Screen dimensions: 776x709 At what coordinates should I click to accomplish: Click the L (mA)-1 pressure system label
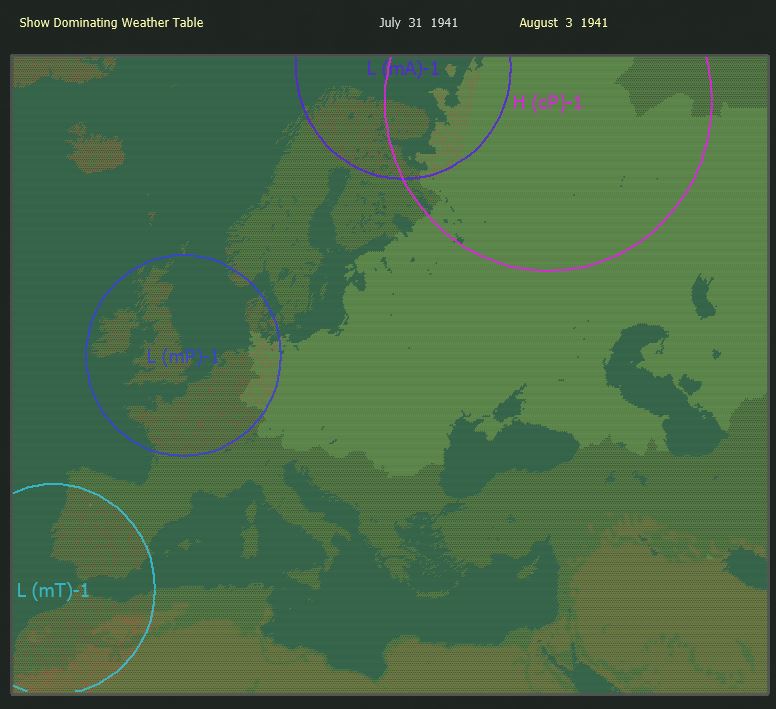[403, 68]
